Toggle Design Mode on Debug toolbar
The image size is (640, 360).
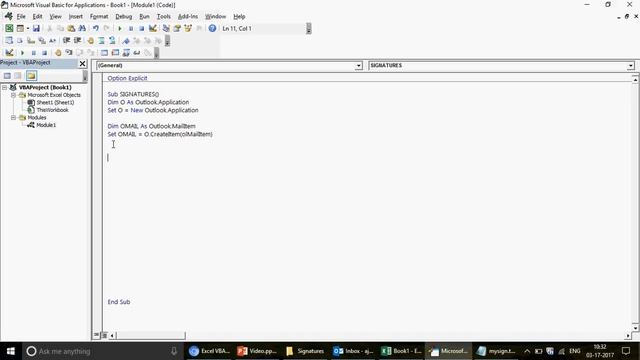(9, 53)
